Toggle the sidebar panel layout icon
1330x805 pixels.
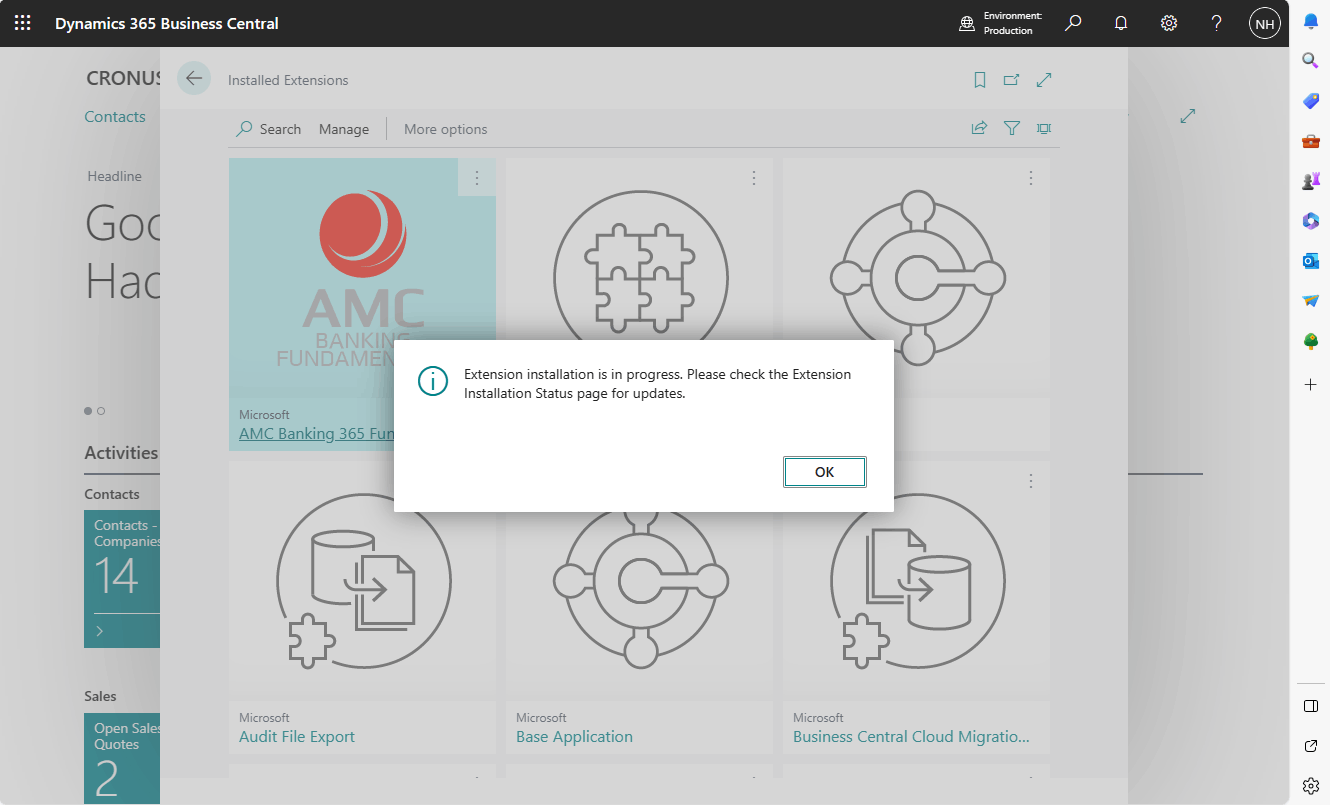pyautogui.click(x=1310, y=706)
